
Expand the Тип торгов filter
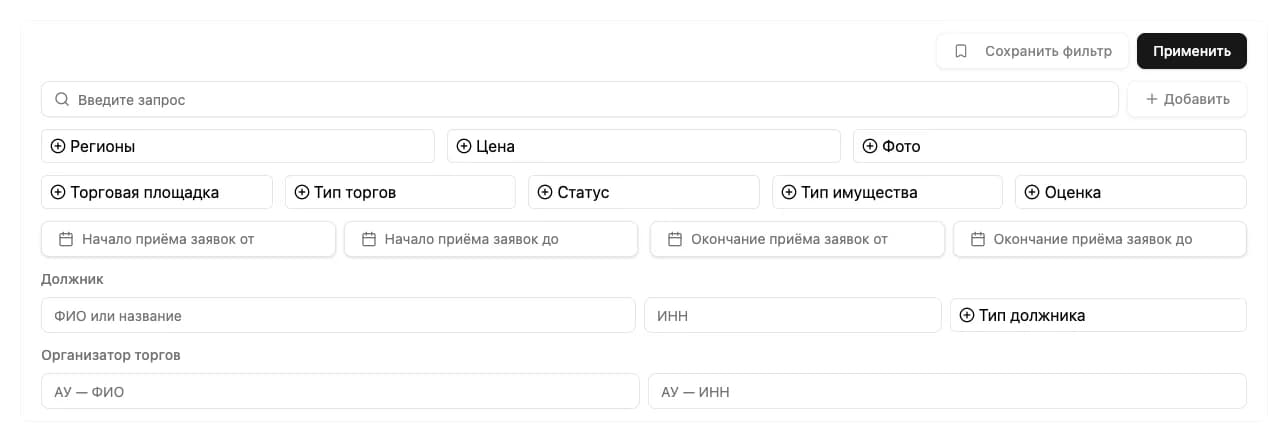click(401, 192)
